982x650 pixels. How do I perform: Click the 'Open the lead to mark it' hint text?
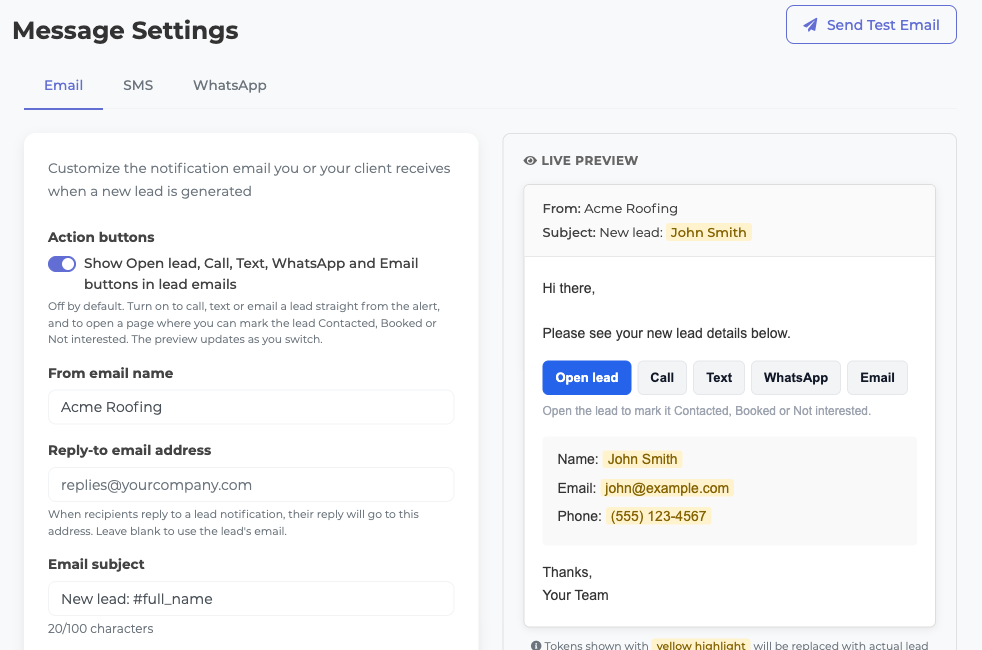(x=706, y=411)
